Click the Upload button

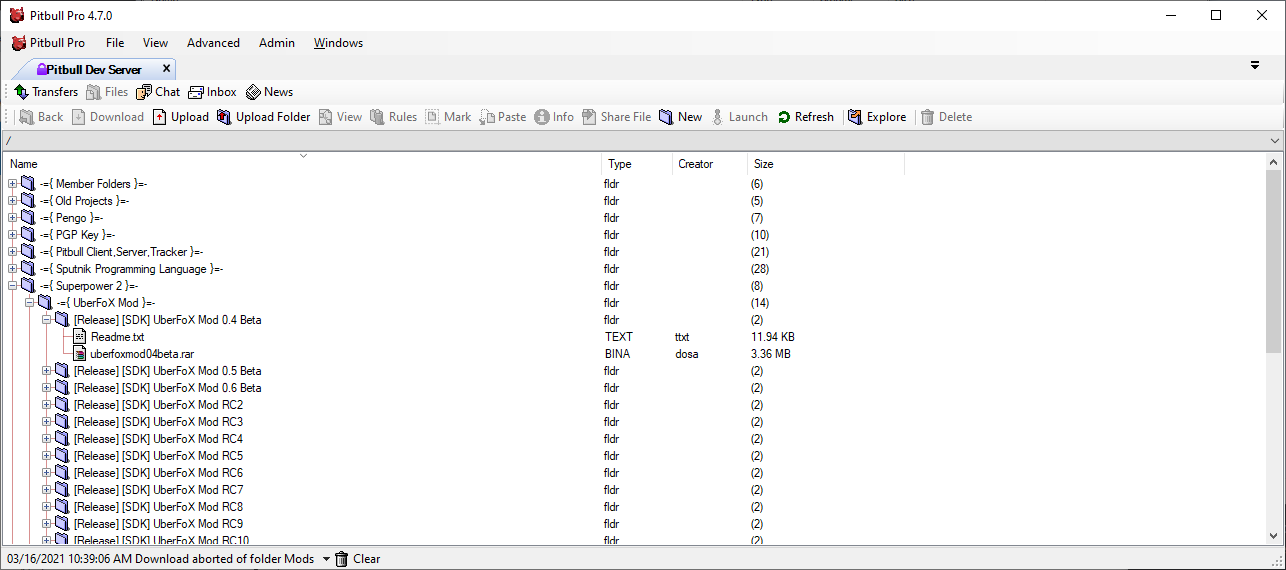point(180,117)
